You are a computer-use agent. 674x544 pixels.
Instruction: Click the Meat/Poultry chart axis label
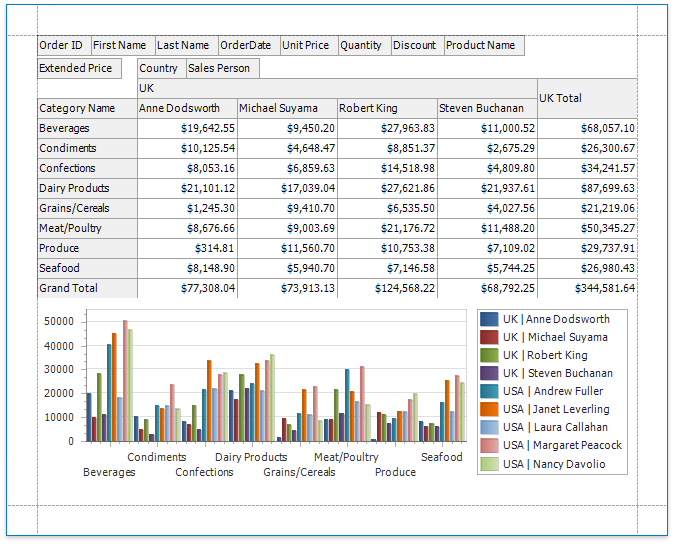click(x=346, y=457)
